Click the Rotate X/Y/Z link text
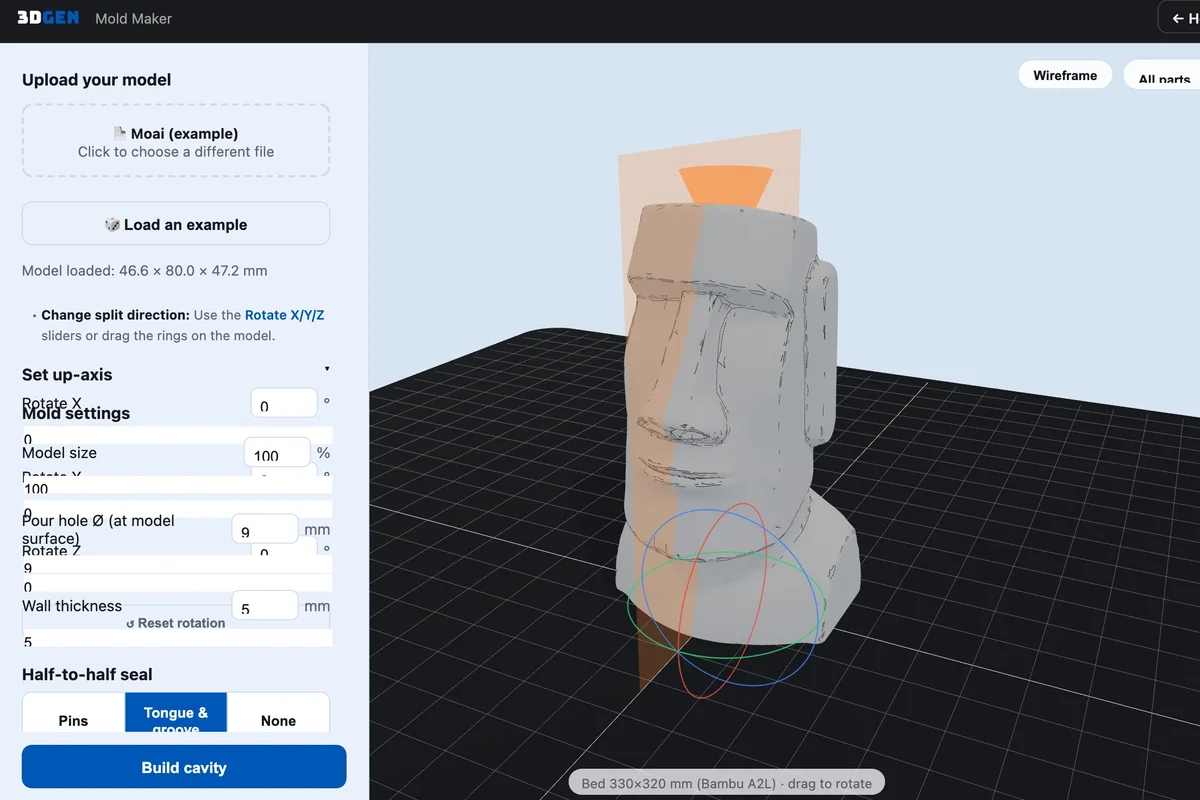This screenshot has width=1200, height=800. tap(285, 315)
